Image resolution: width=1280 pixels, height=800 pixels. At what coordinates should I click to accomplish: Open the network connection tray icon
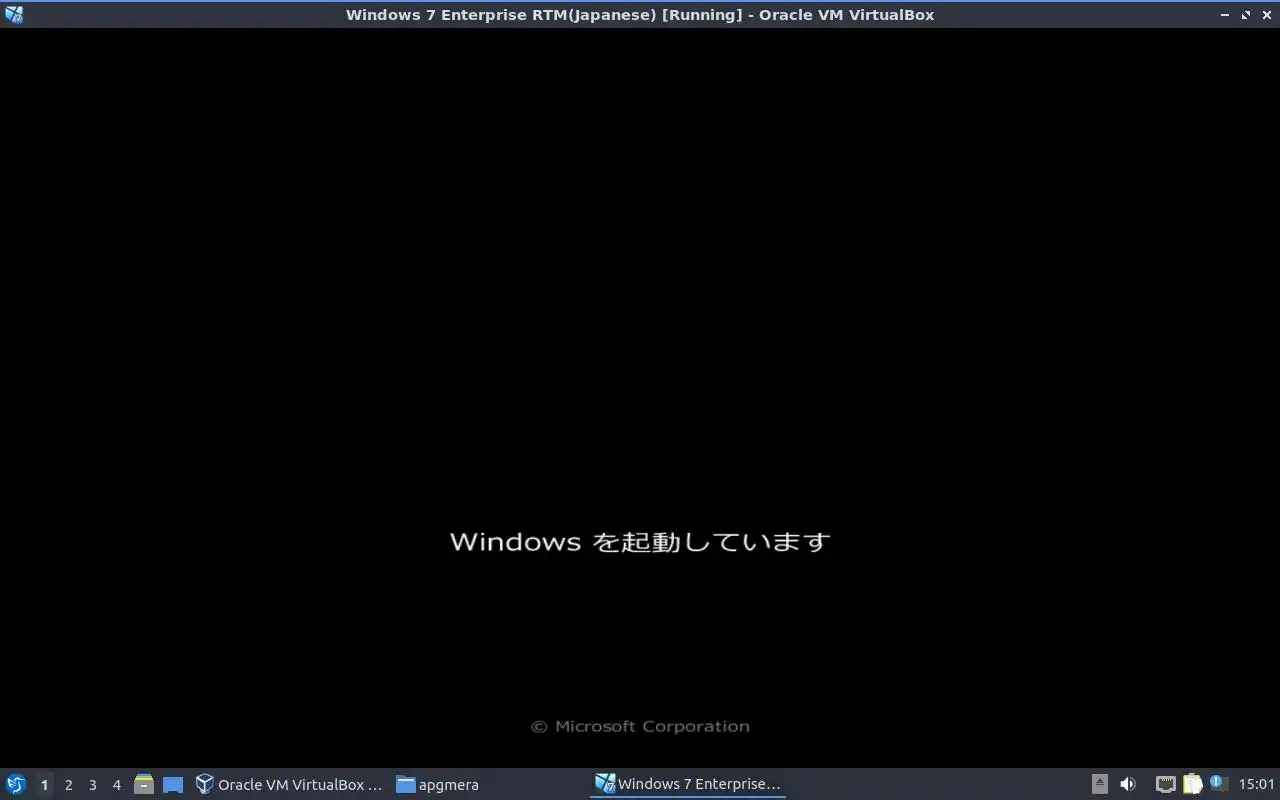click(x=1165, y=784)
